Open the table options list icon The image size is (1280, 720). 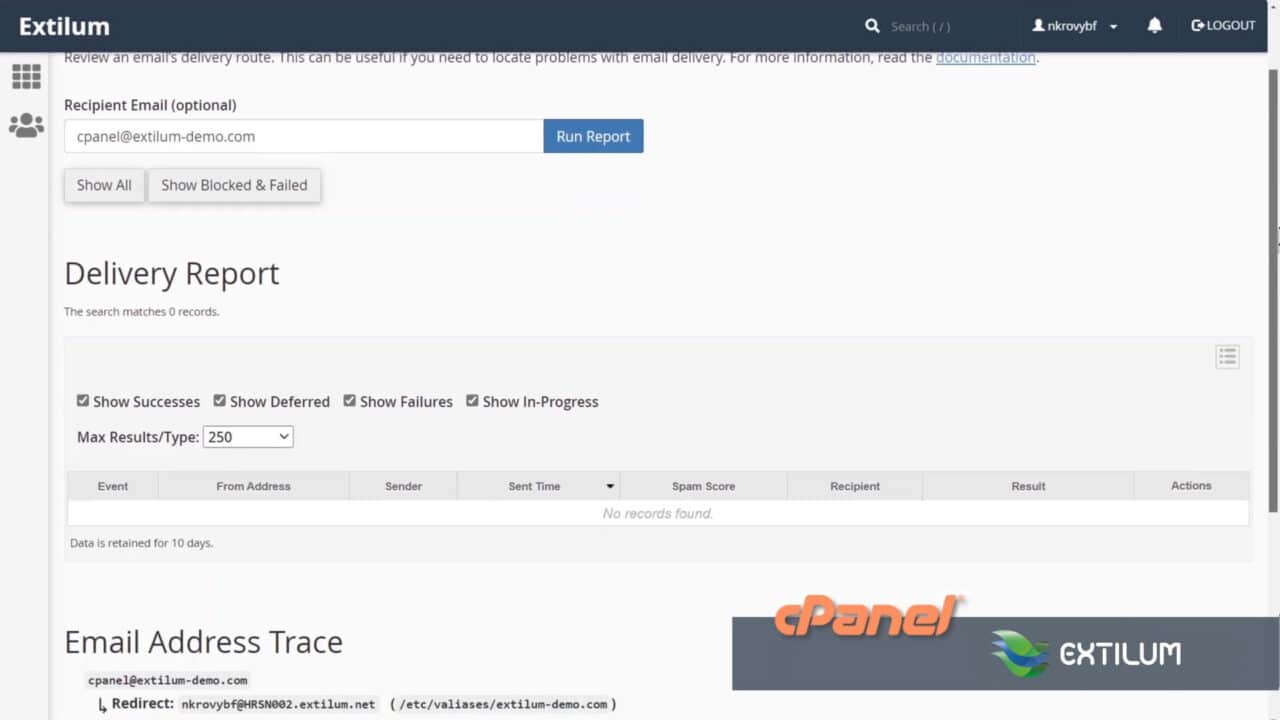[x=1227, y=356]
